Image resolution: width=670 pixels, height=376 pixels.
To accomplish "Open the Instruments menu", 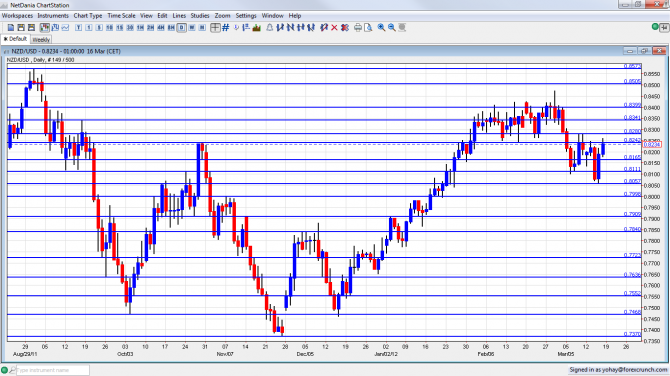I will [x=53, y=15].
